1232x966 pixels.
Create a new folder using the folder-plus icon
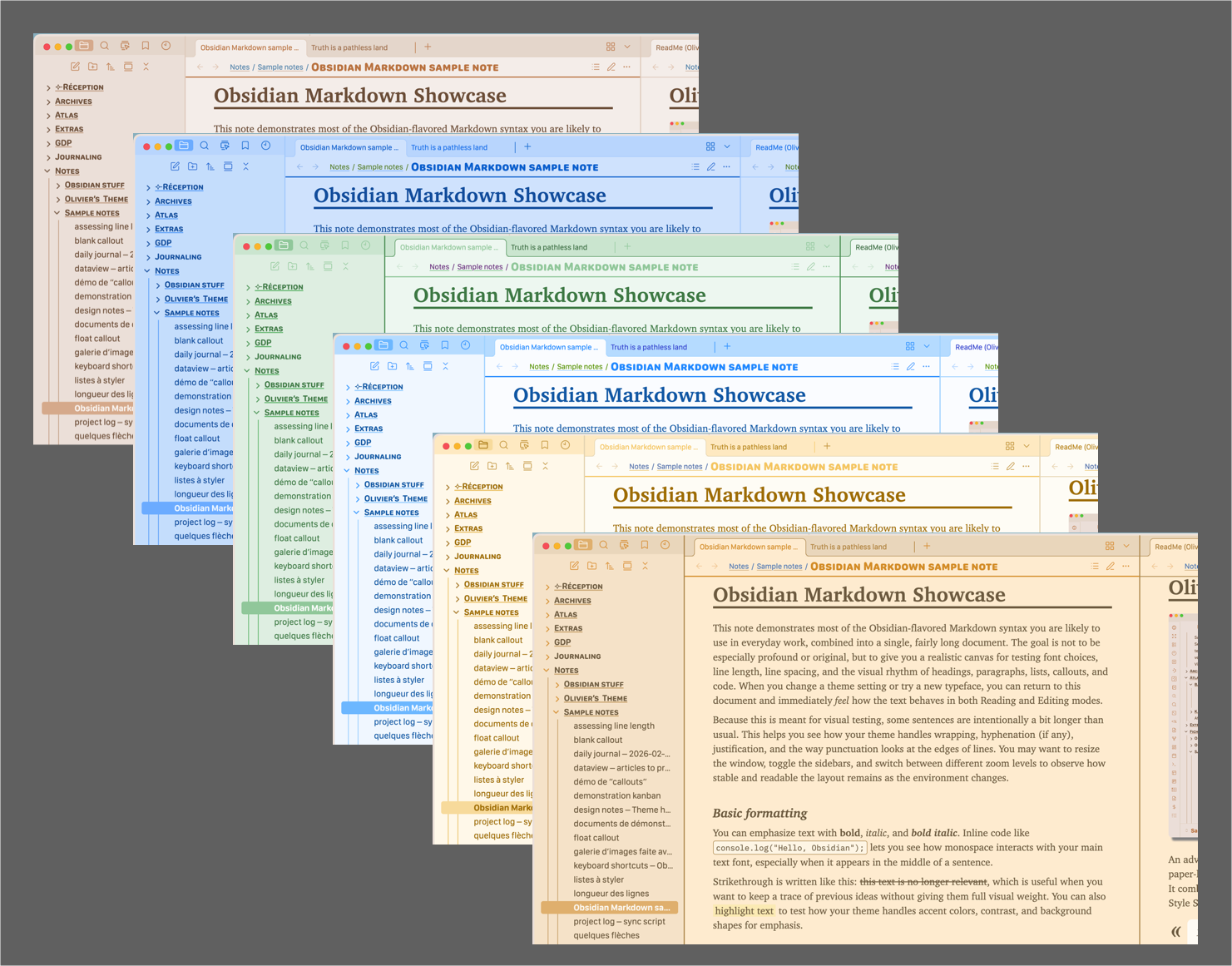[x=591, y=566]
